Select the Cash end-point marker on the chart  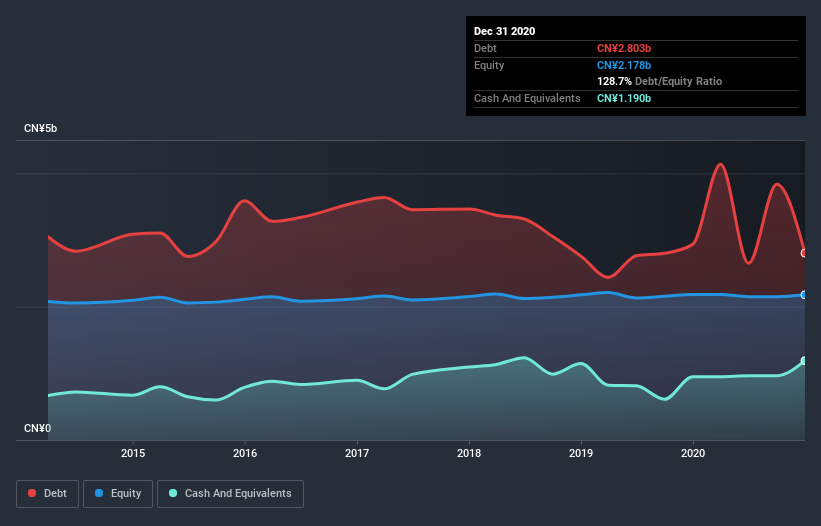(x=804, y=361)
